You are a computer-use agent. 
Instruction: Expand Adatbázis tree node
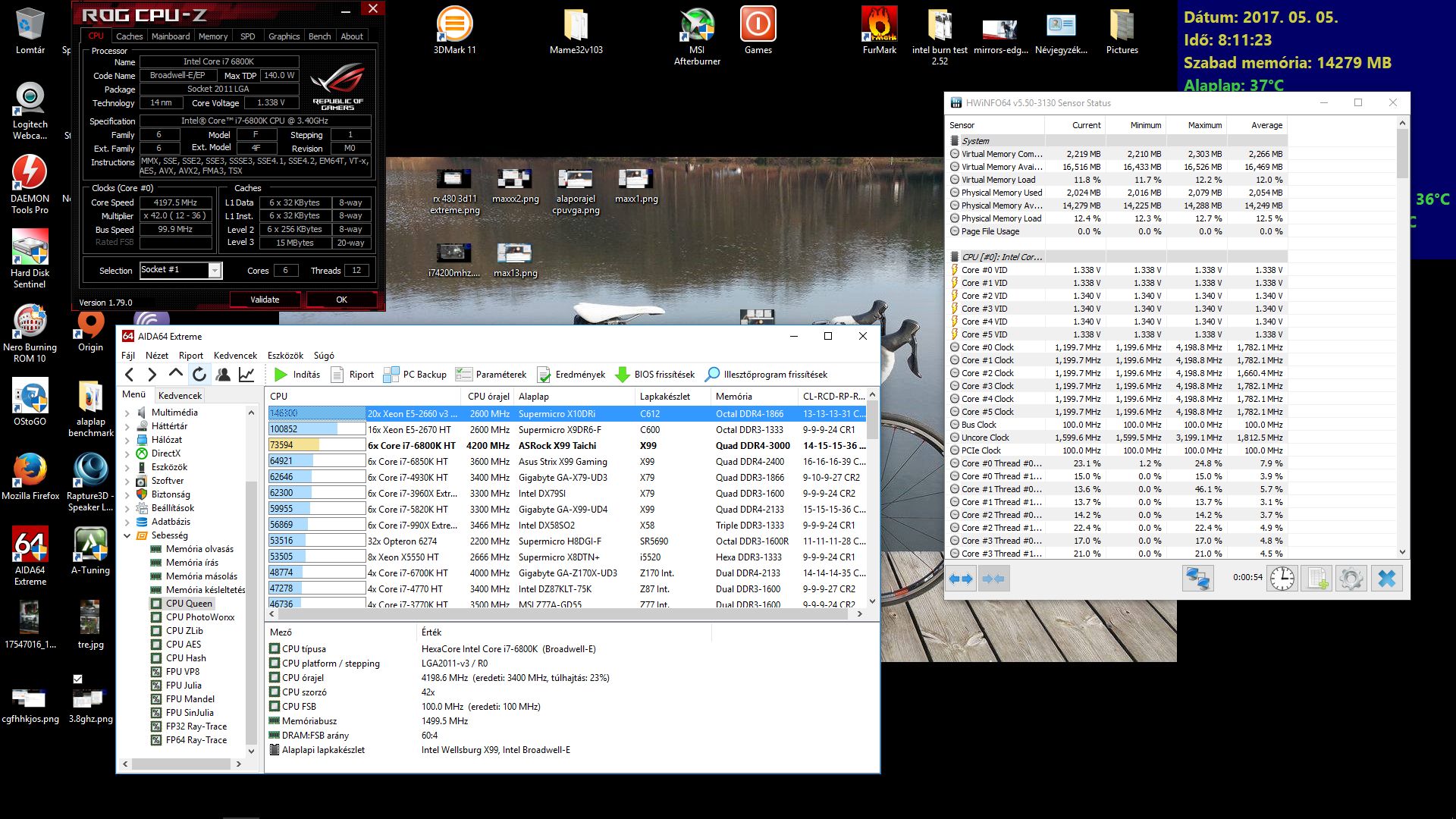pyautogui.click(x=127, y=522)
